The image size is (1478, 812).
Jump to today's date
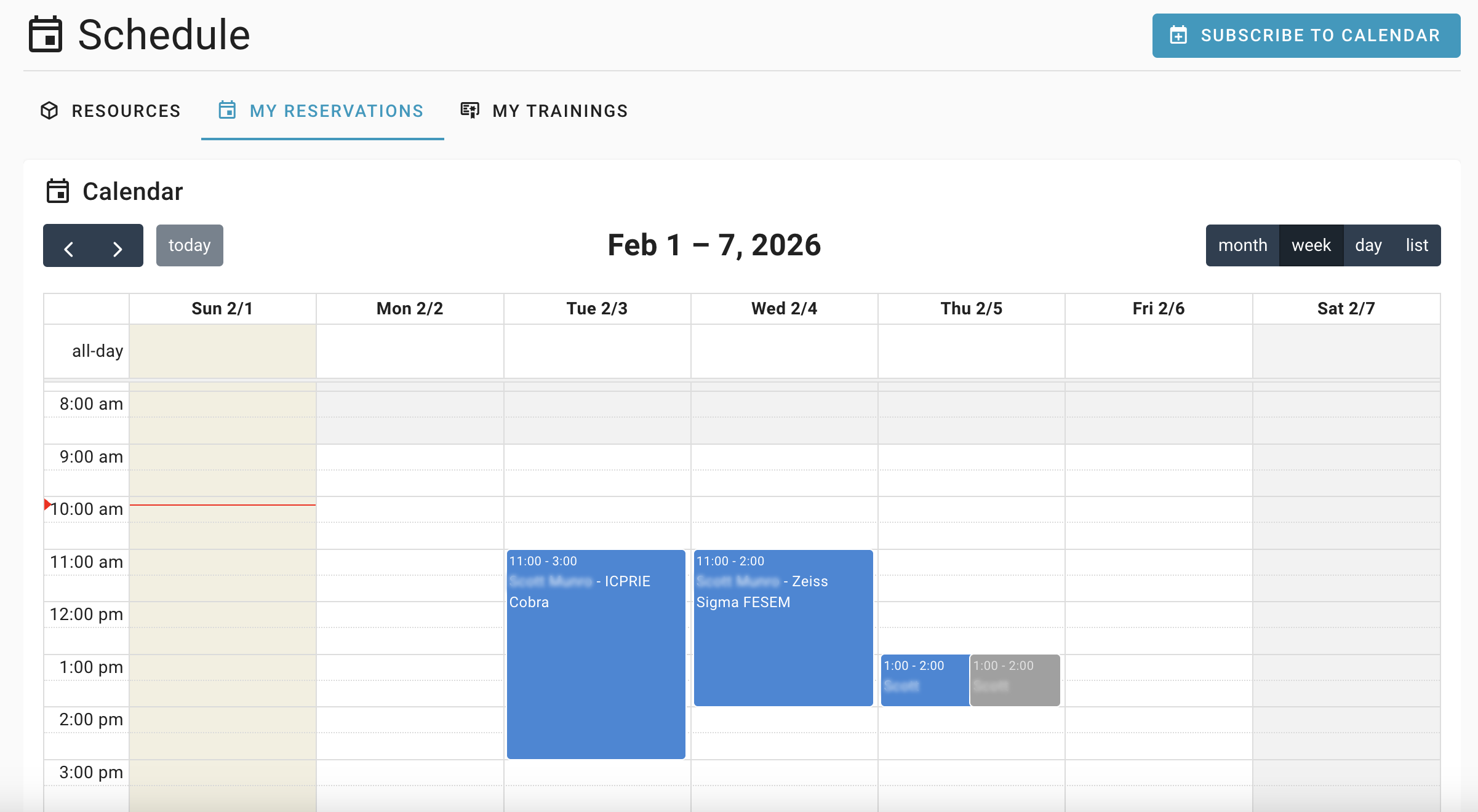click(189, 245)
